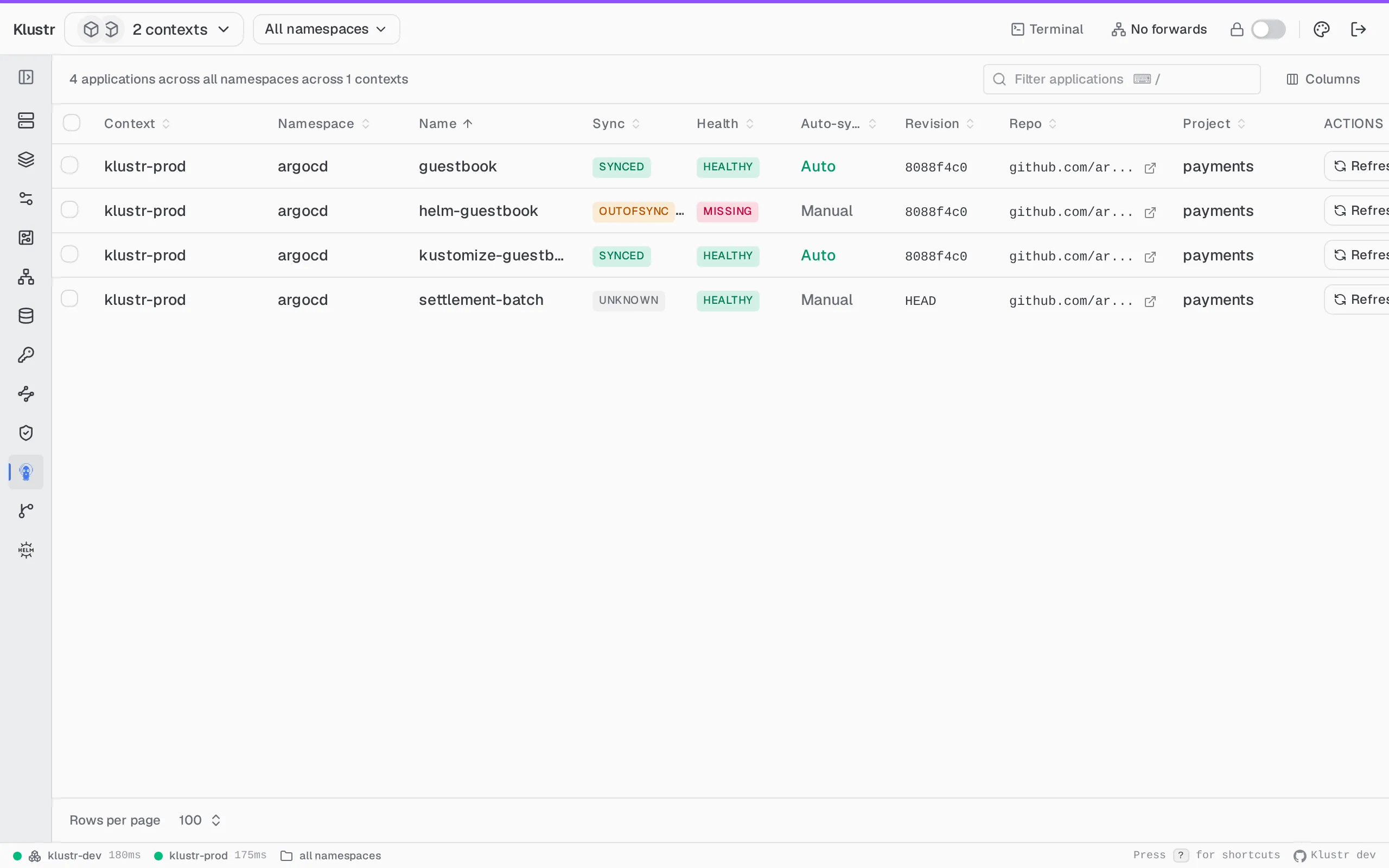The height and width of the screenshot is (868, 1389).
Task: Sort by the Project column header
Action: click(1214, 124)
